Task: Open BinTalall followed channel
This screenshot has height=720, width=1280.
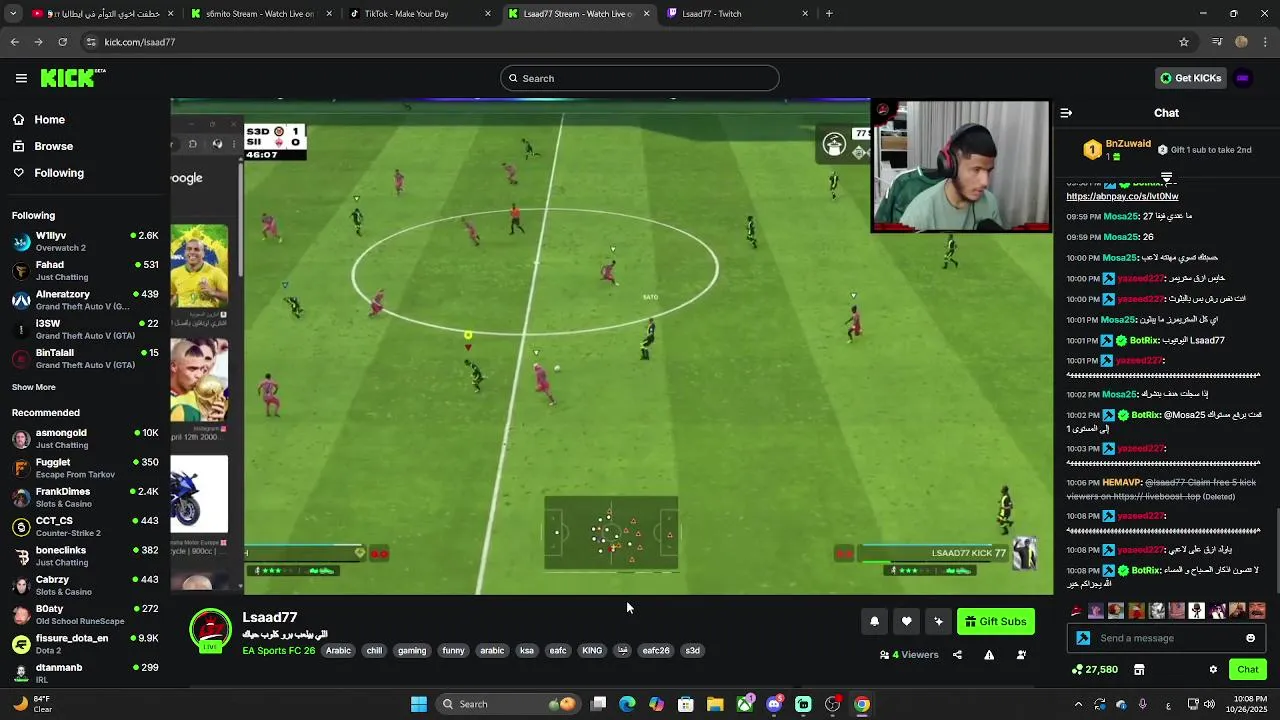Action: (85, 359)
